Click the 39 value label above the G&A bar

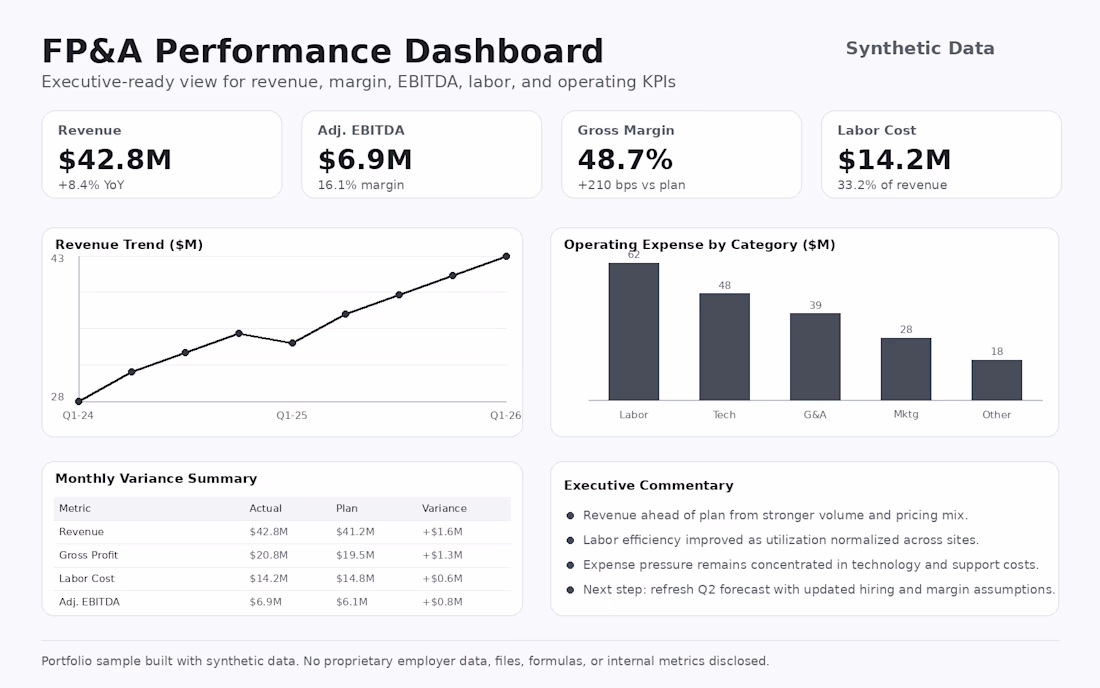[815, 305]
